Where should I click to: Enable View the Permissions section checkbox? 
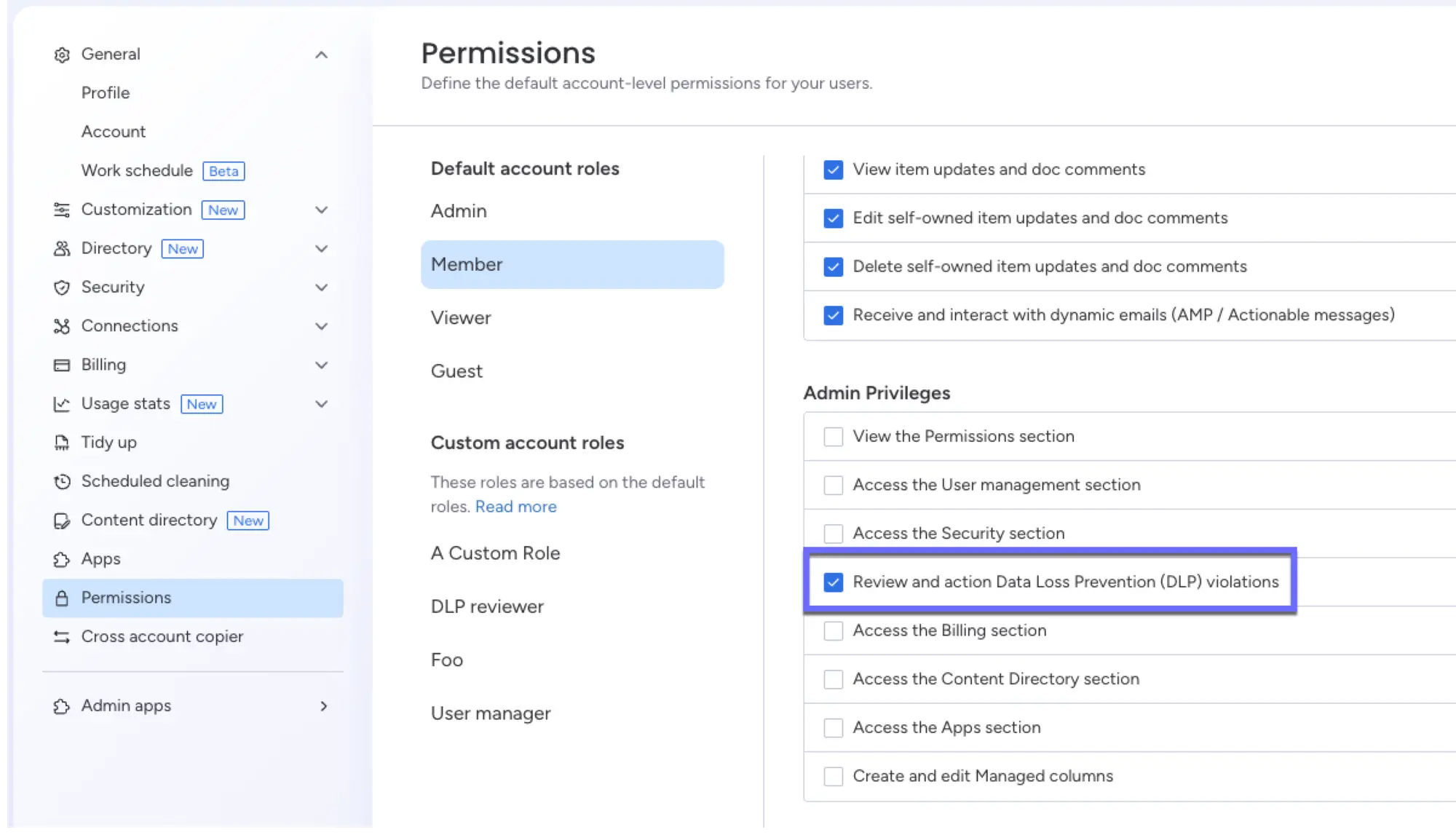coord(833,437)
